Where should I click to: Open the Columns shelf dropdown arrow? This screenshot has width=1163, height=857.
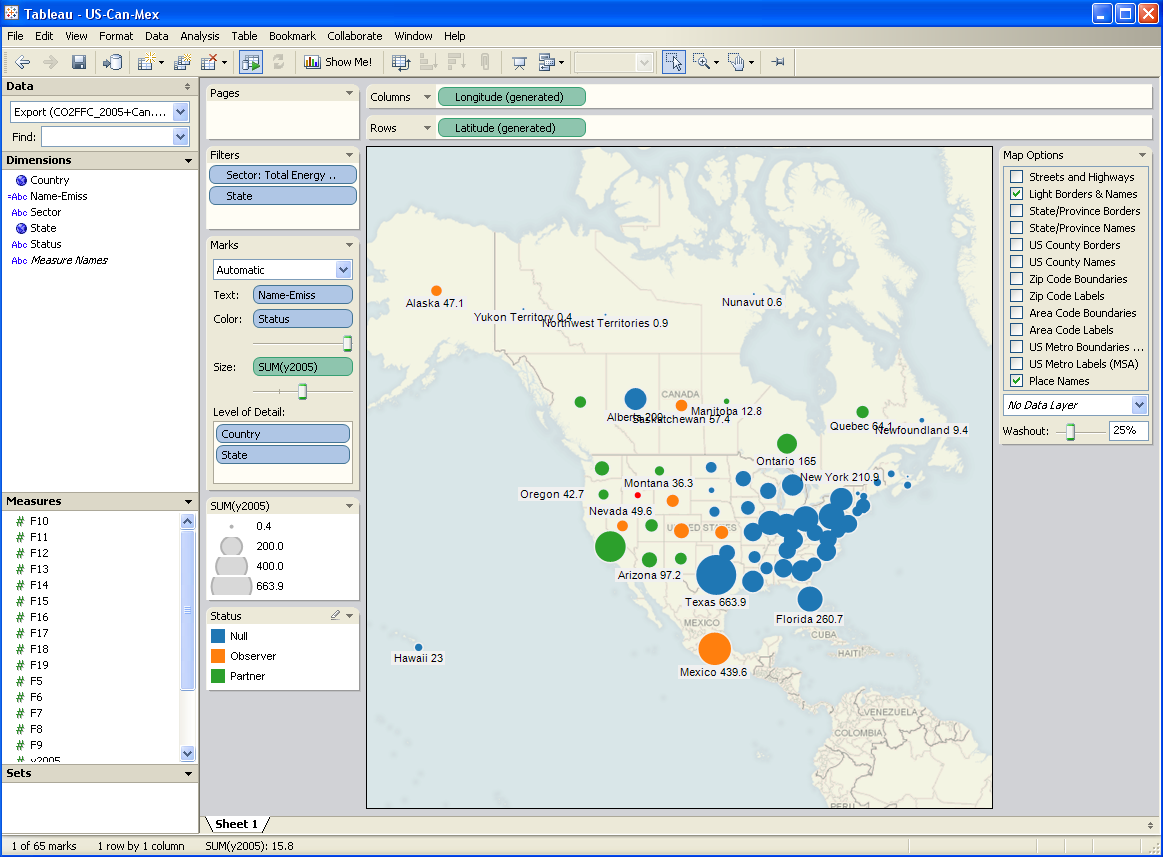point(427,97)
